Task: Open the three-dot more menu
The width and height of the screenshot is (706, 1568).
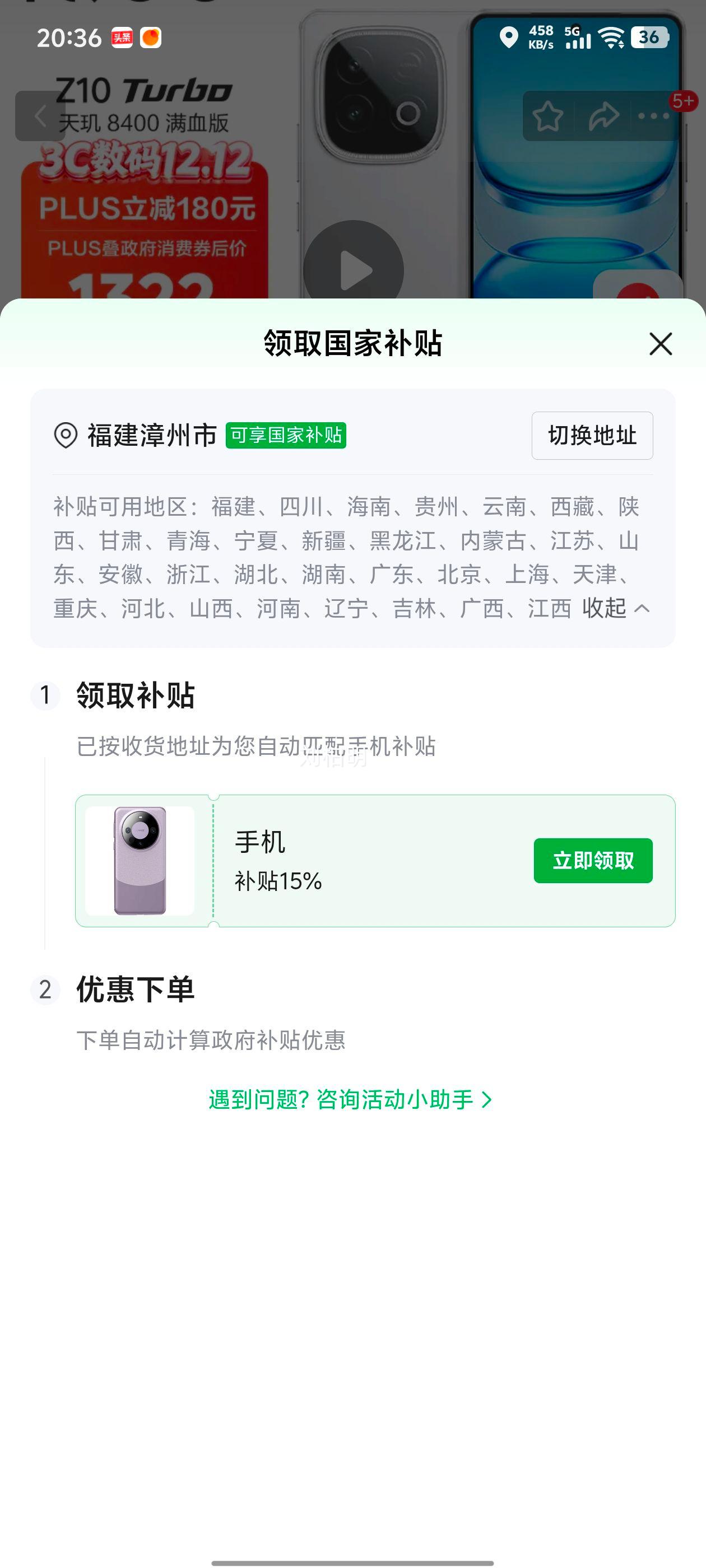Action: click(x=654, y=116)
